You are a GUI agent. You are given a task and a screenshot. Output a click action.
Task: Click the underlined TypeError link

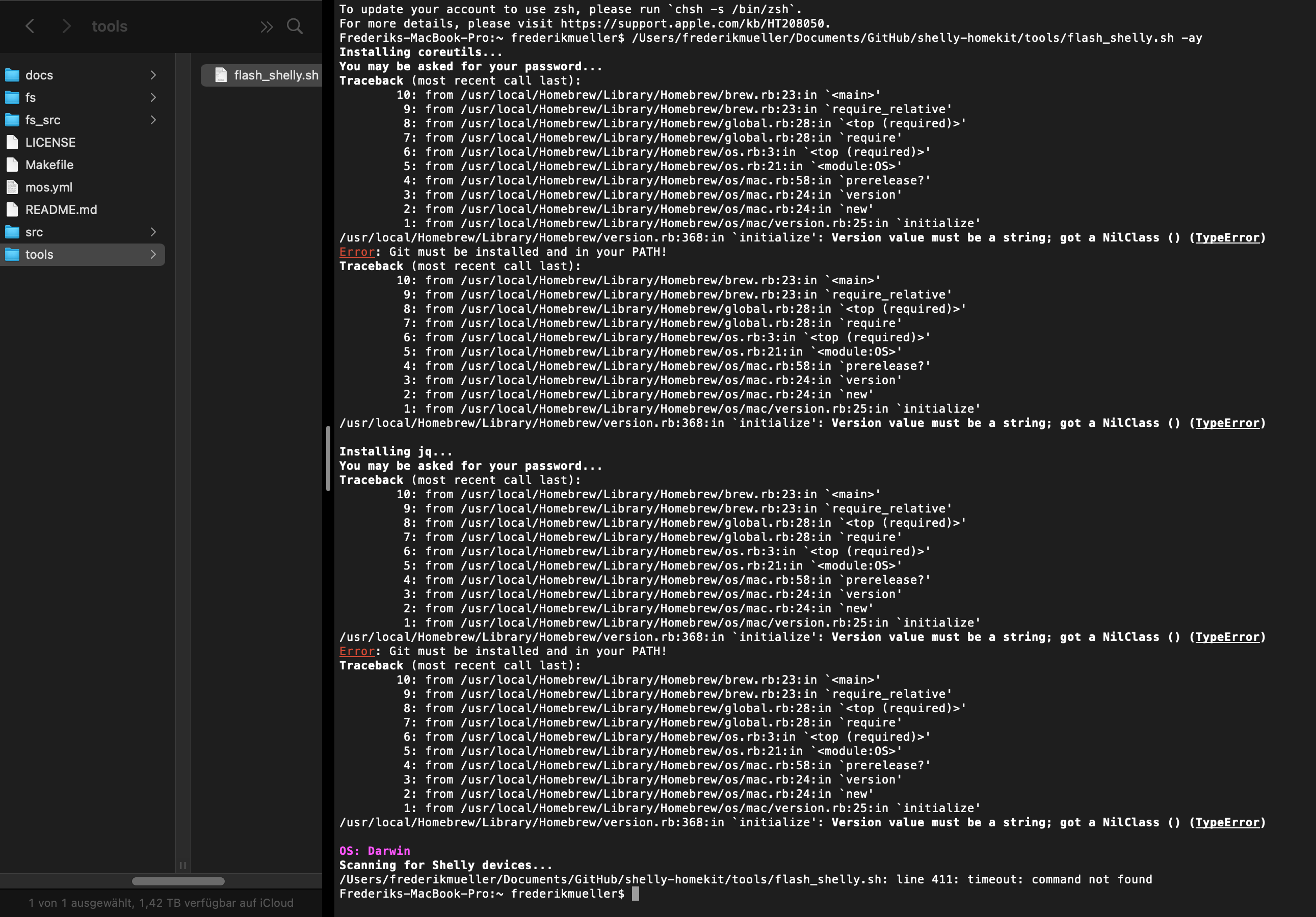1228,237
